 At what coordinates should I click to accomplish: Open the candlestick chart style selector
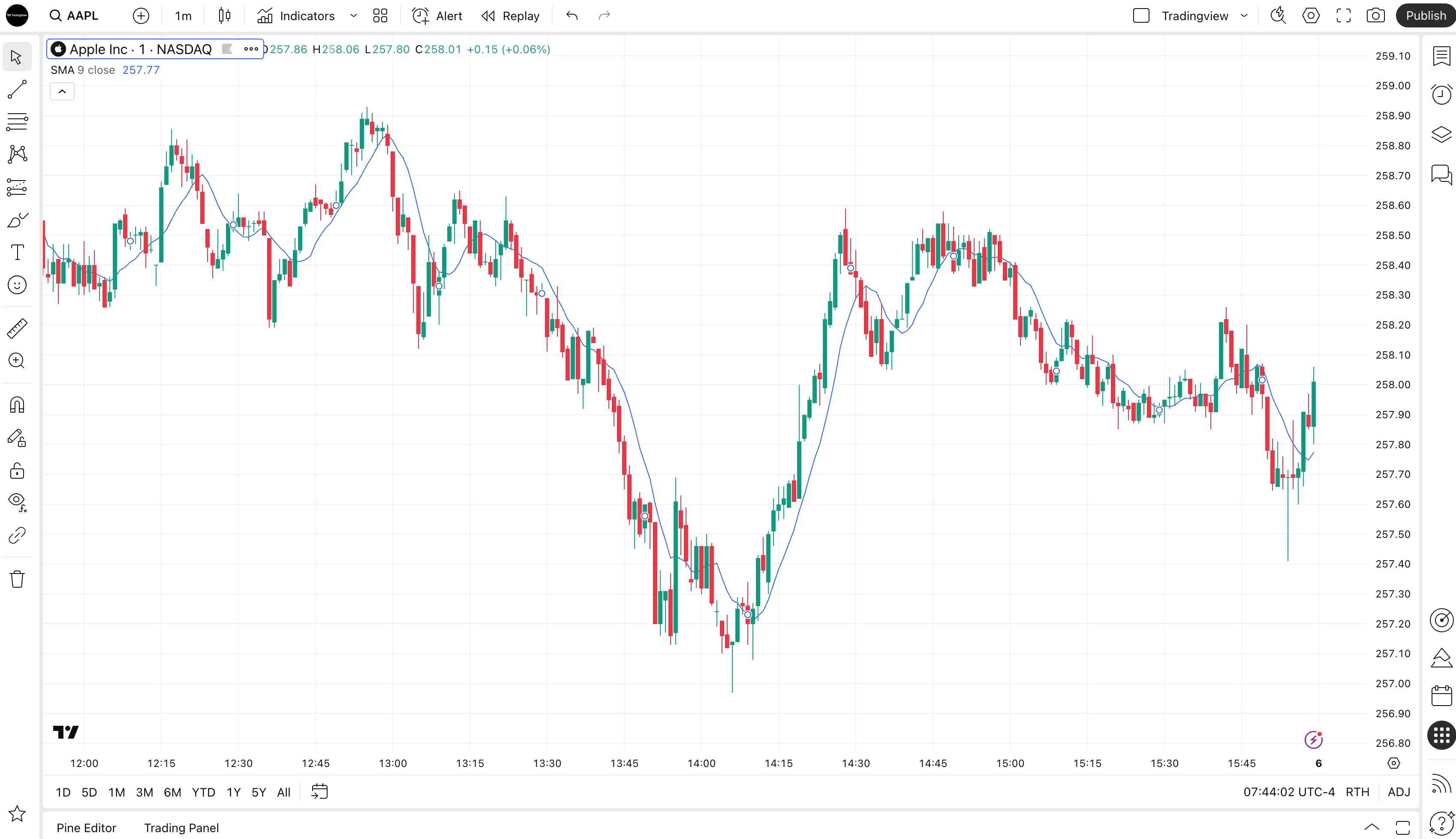(x=225, y=15)
